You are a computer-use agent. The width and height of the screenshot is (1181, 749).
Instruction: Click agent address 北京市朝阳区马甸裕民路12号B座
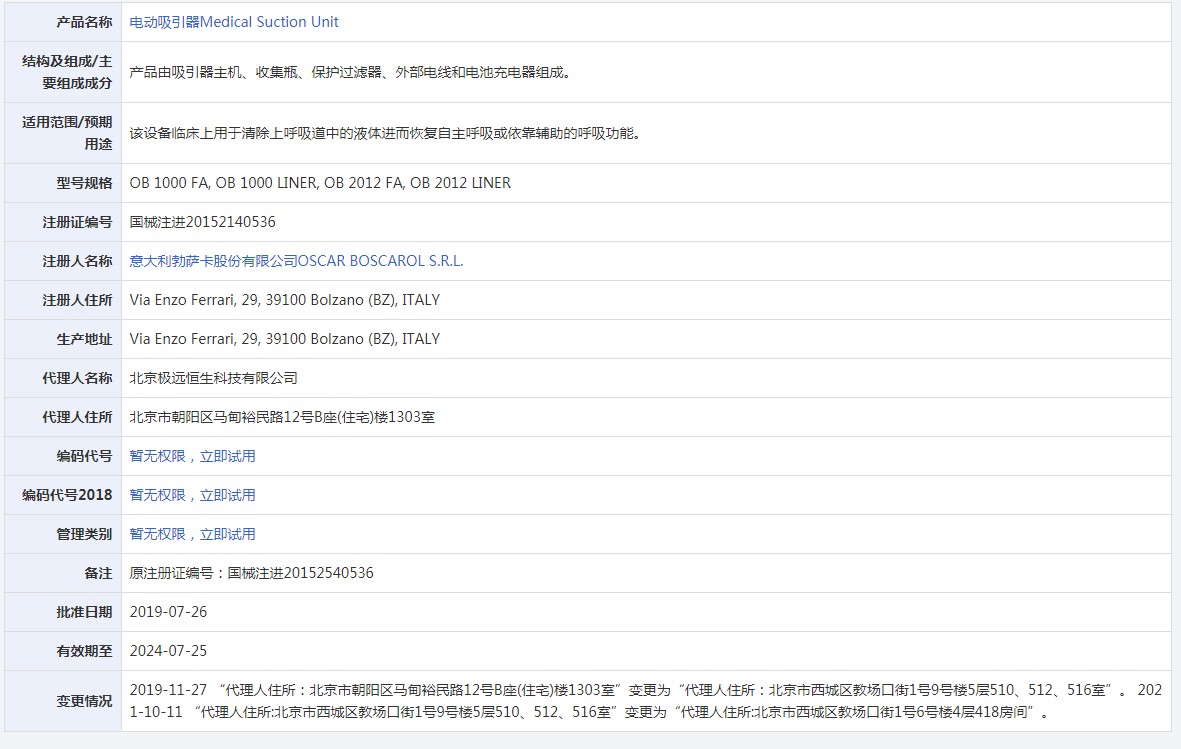[282, 417]
